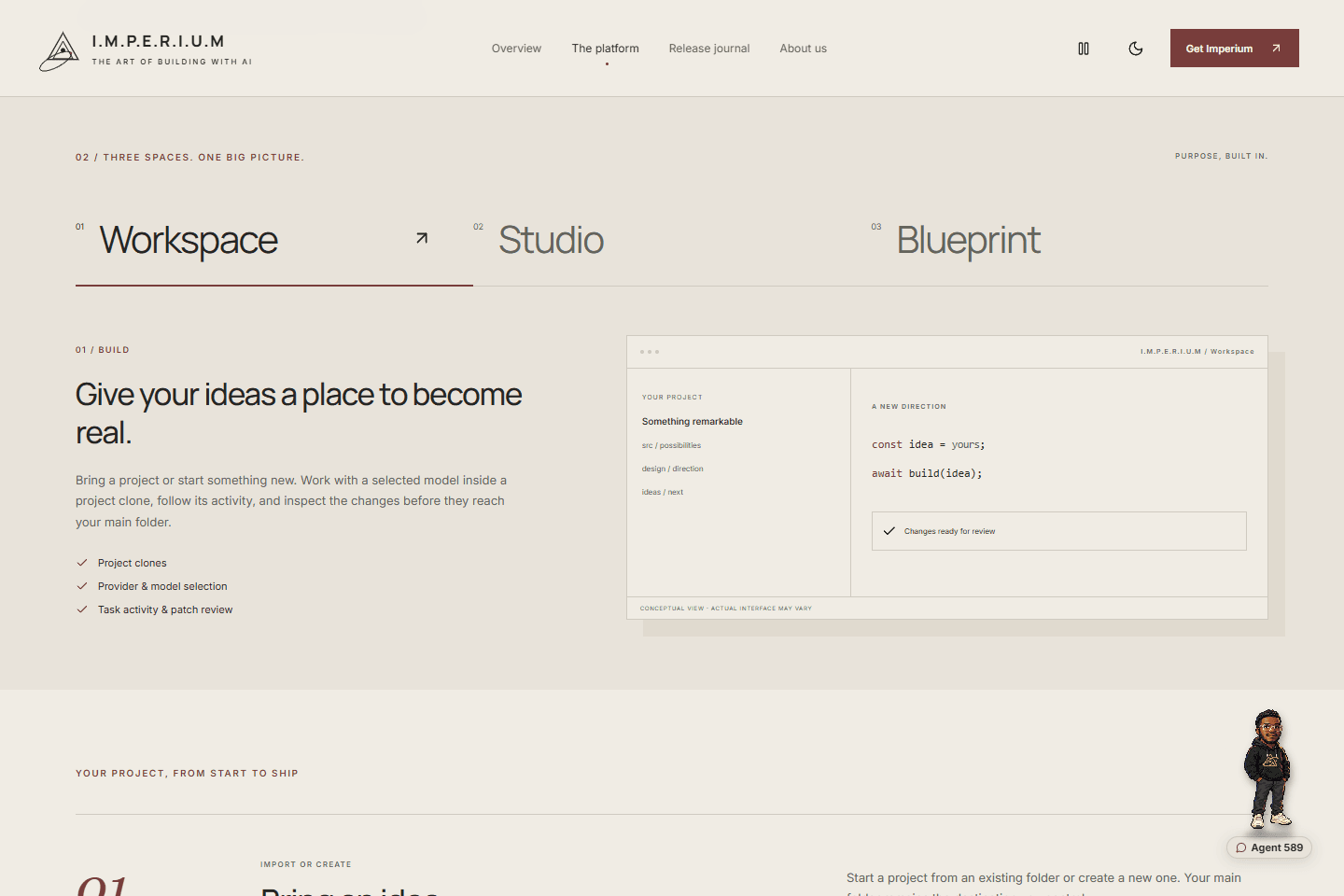Image resolution: width=1344 pixels, height=896 pixels.
Task: Click the I.M.P.E.R.I.U.M brand name text
Action: point(158,41)
